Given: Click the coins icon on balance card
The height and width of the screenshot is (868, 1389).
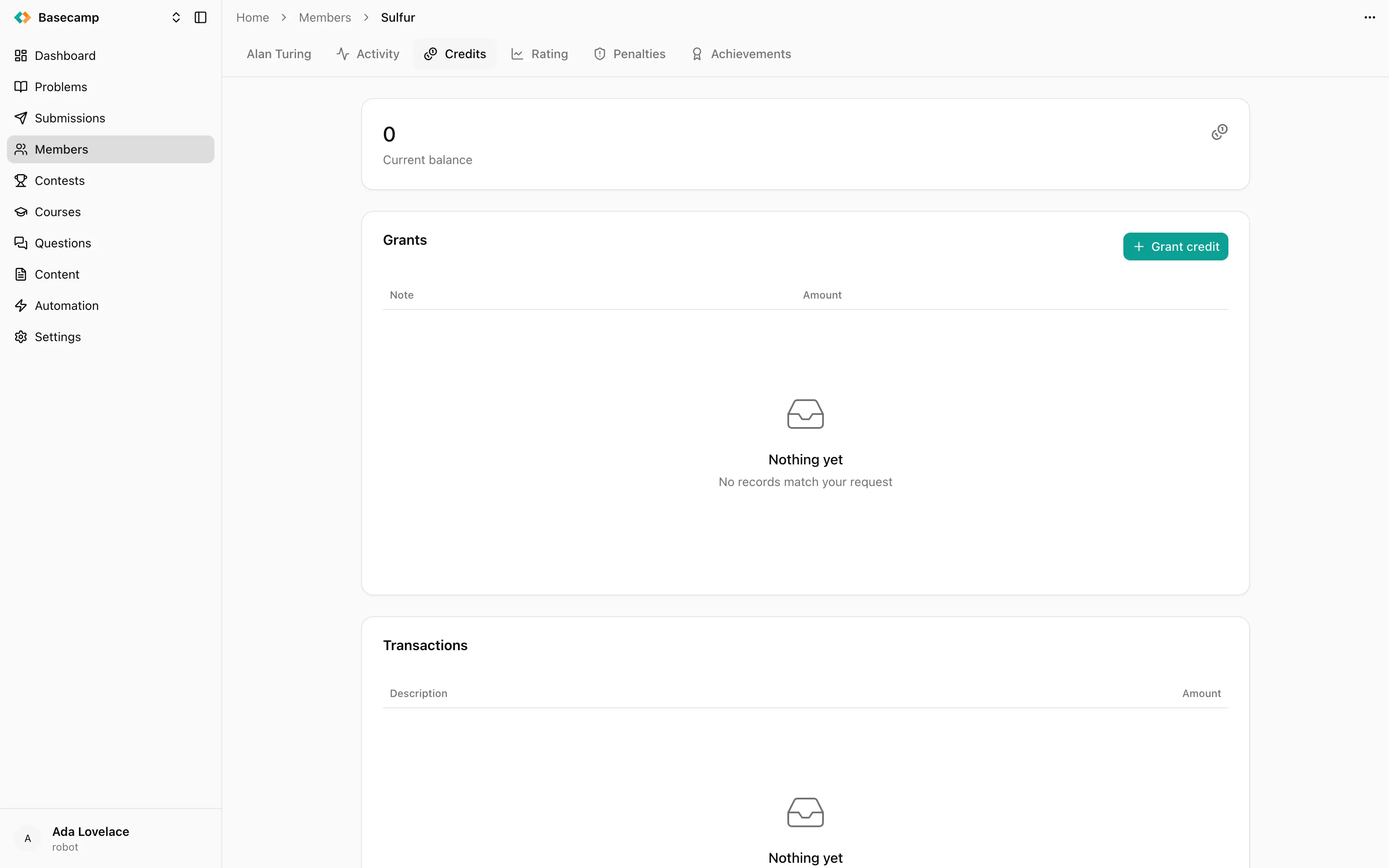Looking at the screenshot, I should point(1219,133).
